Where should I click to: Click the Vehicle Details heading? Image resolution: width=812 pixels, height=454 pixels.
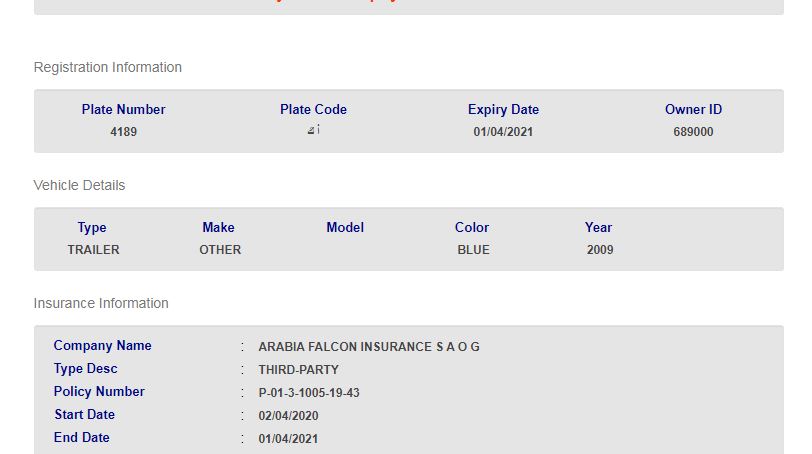(x=80, y=185)
